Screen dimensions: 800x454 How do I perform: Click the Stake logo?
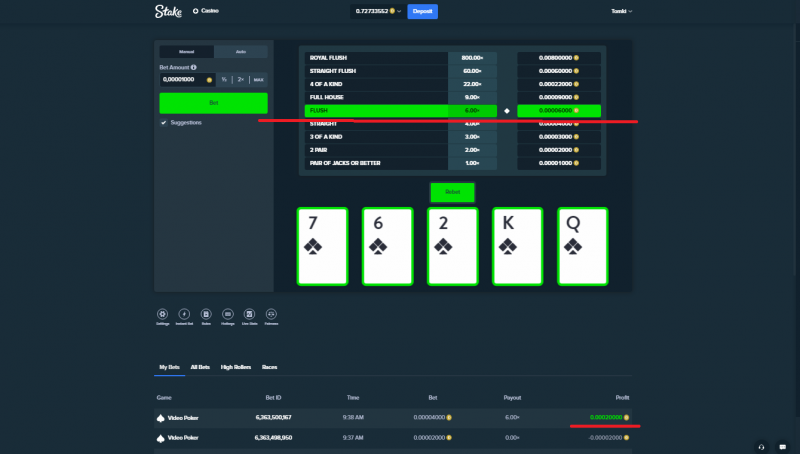168,11
